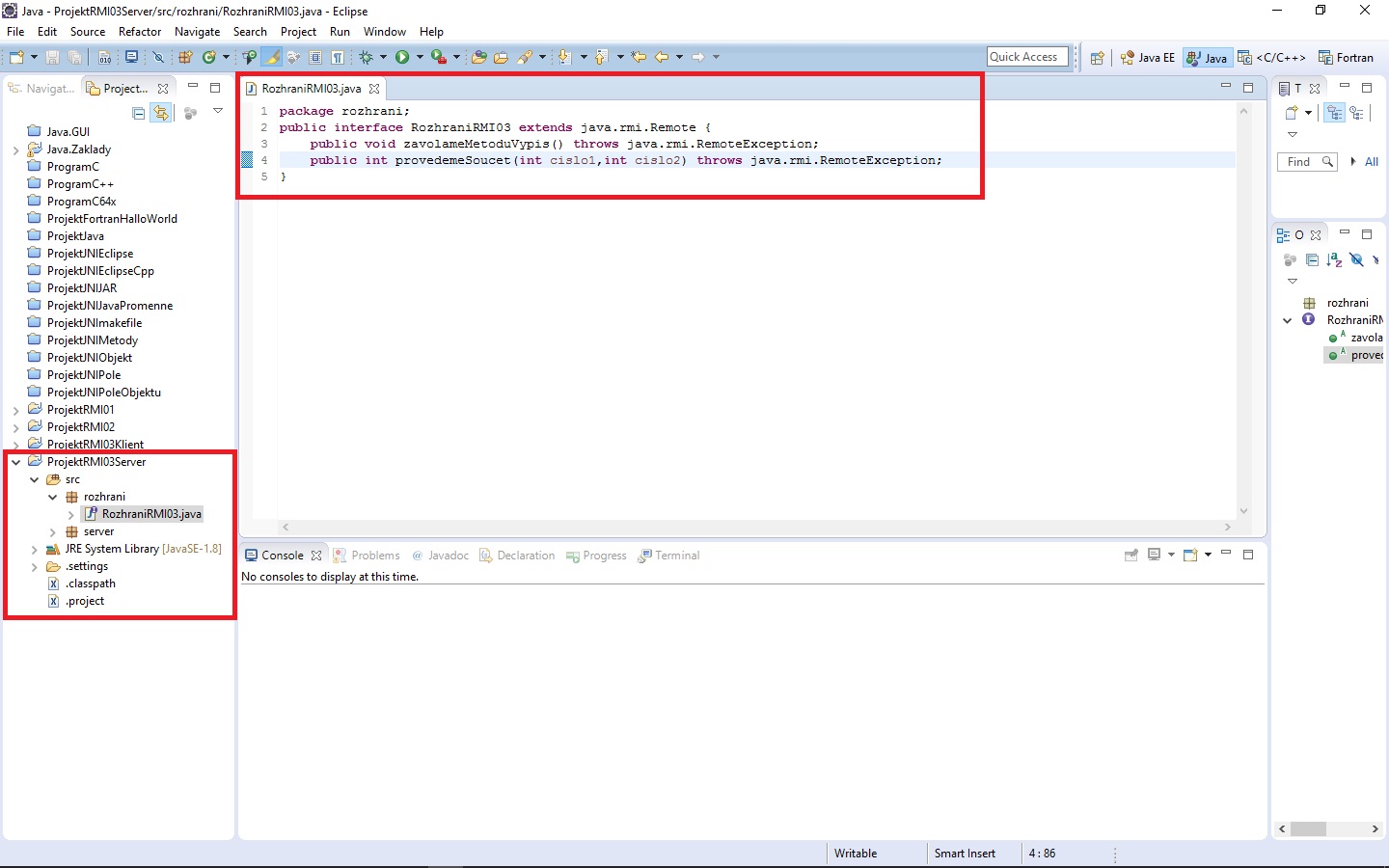
Task: Collapse the ProjektRMI03Server project node
Action: point(15,463)
